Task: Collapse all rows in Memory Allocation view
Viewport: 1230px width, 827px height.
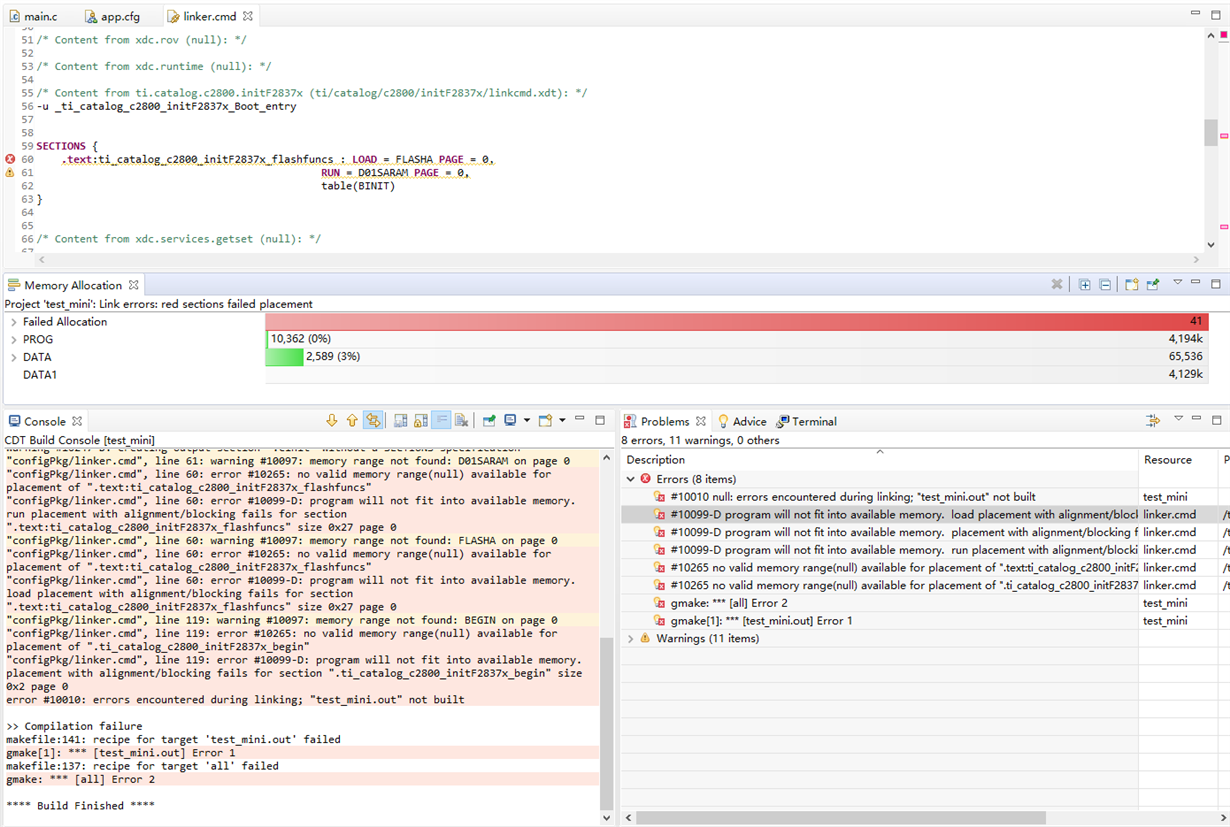Action: point(1105,285)
